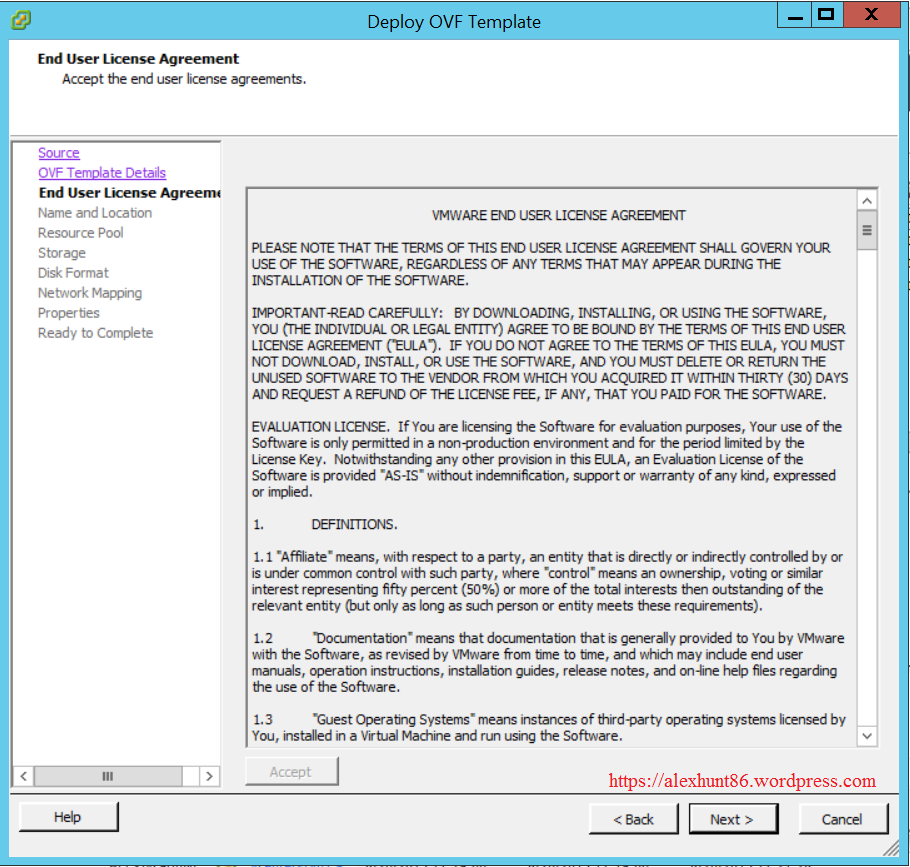Select Storage step in wizard list

62,253
